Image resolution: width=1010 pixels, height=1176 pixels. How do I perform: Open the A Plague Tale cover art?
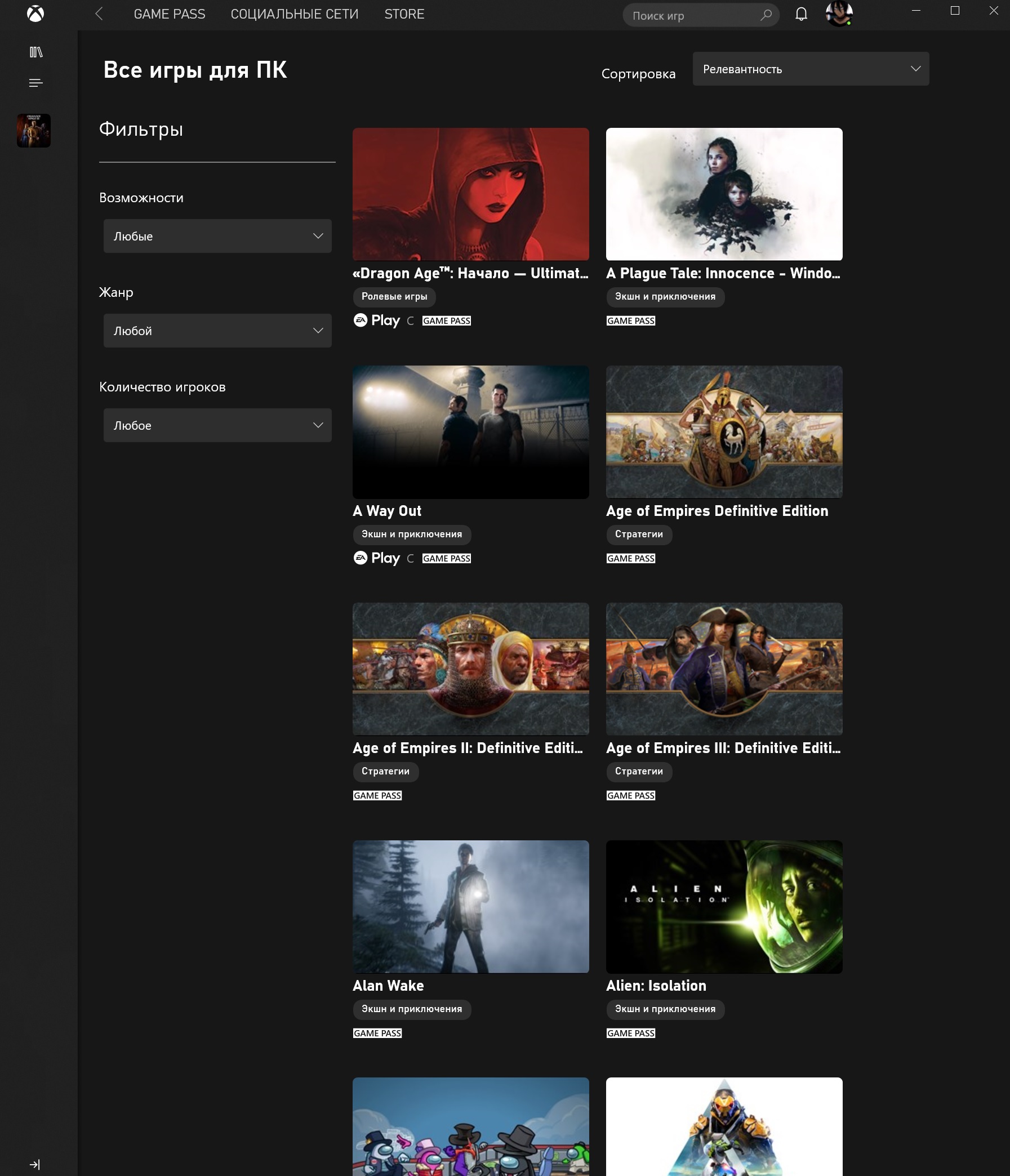point(724,194)
